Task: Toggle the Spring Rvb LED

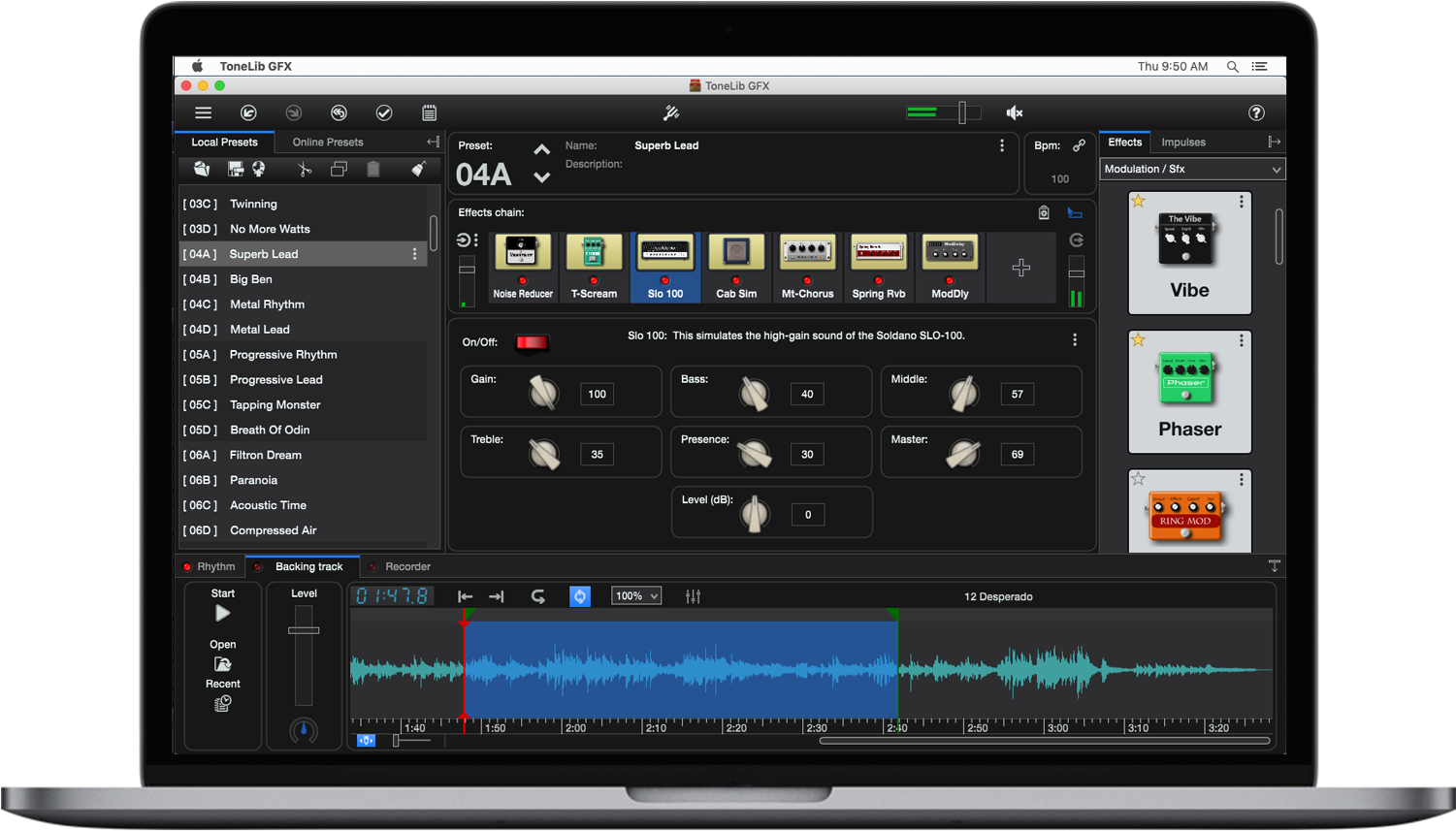Action: pos(879,280)
